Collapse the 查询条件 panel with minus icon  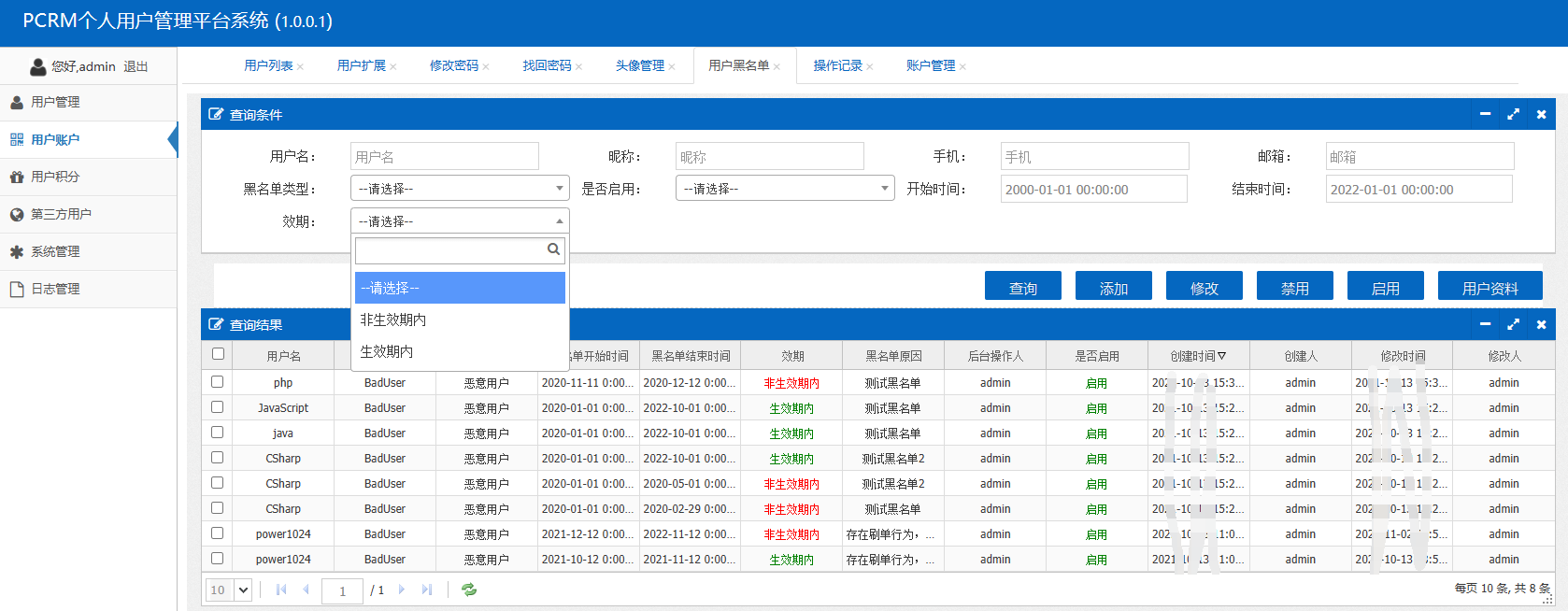pos(1485,114)
